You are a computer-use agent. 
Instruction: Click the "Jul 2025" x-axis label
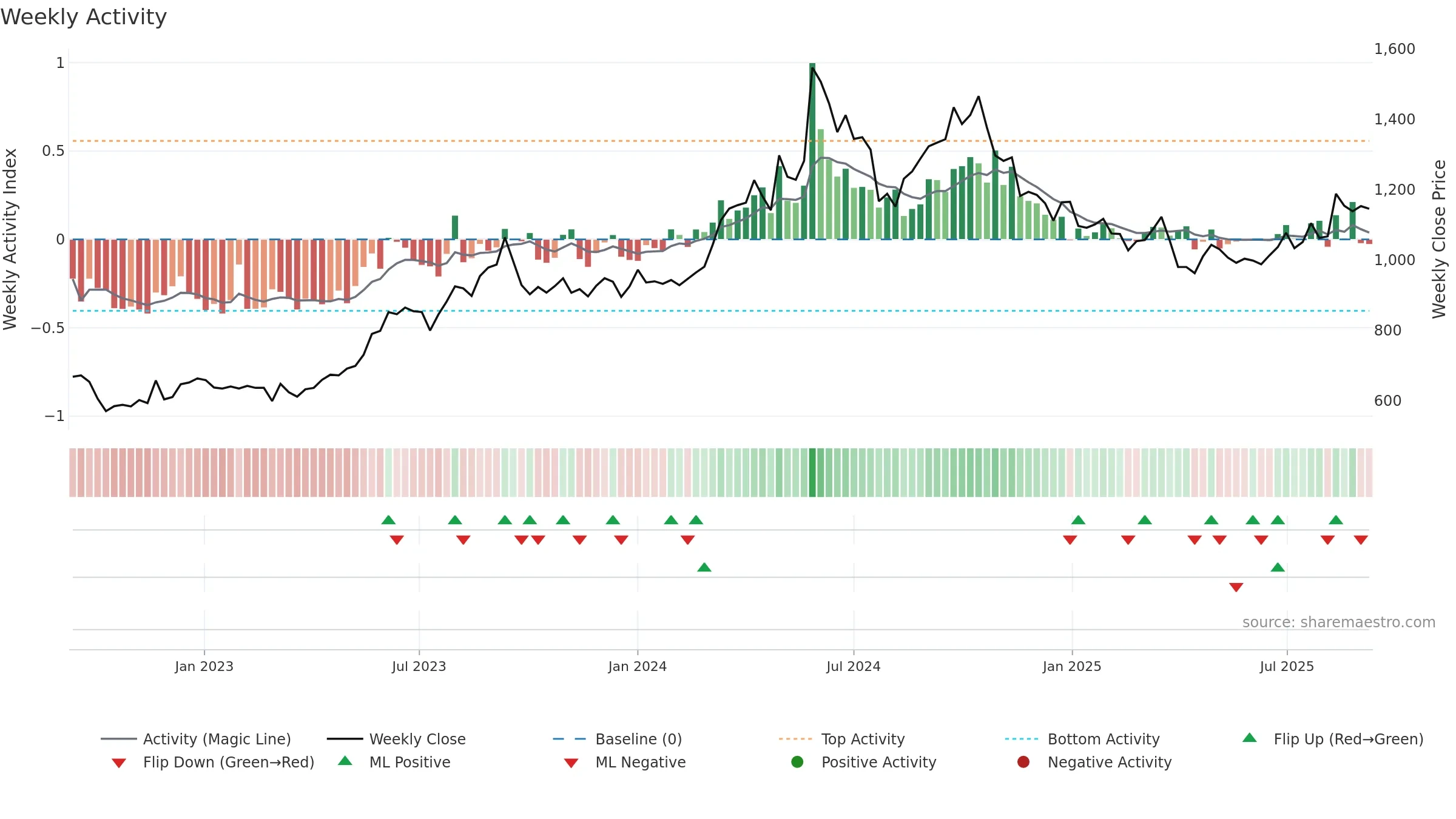1287,666
